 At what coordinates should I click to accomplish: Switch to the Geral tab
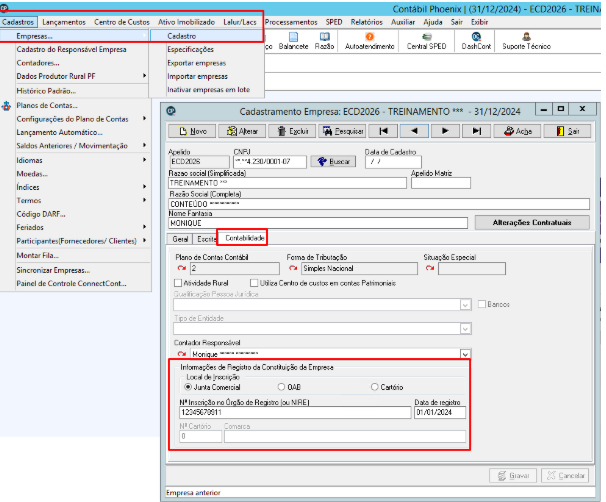180,239
